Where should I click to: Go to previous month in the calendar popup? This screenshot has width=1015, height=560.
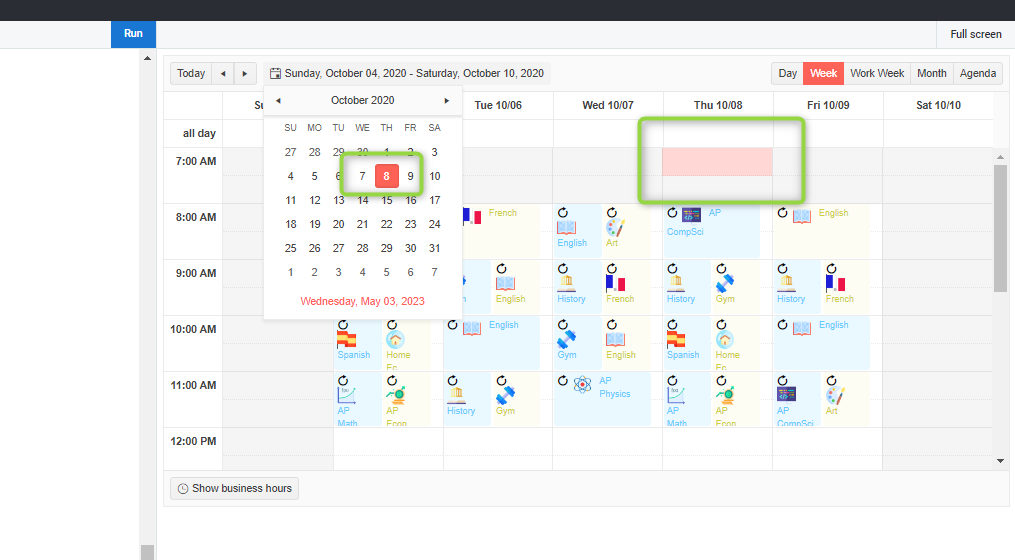point(278,100)
